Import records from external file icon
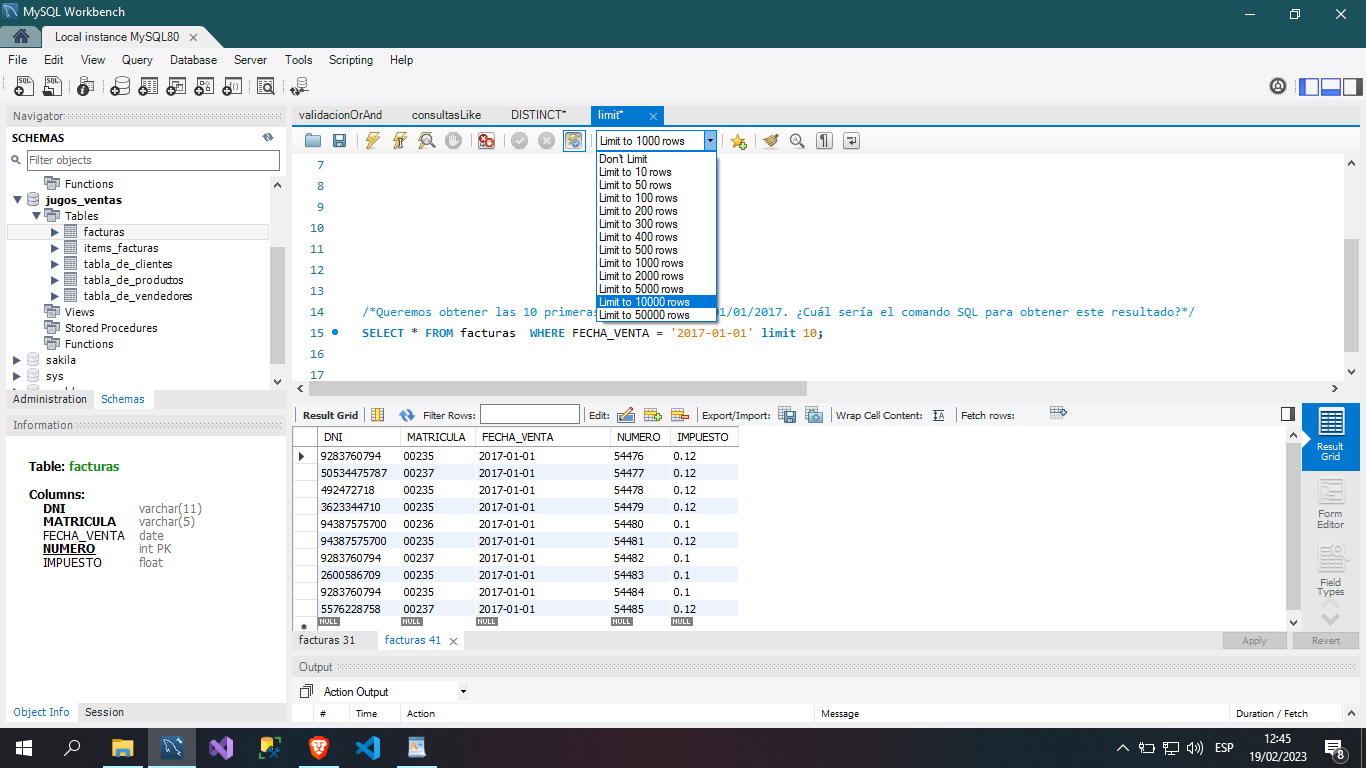This screenshot has width=1366, height=768. 814,415
